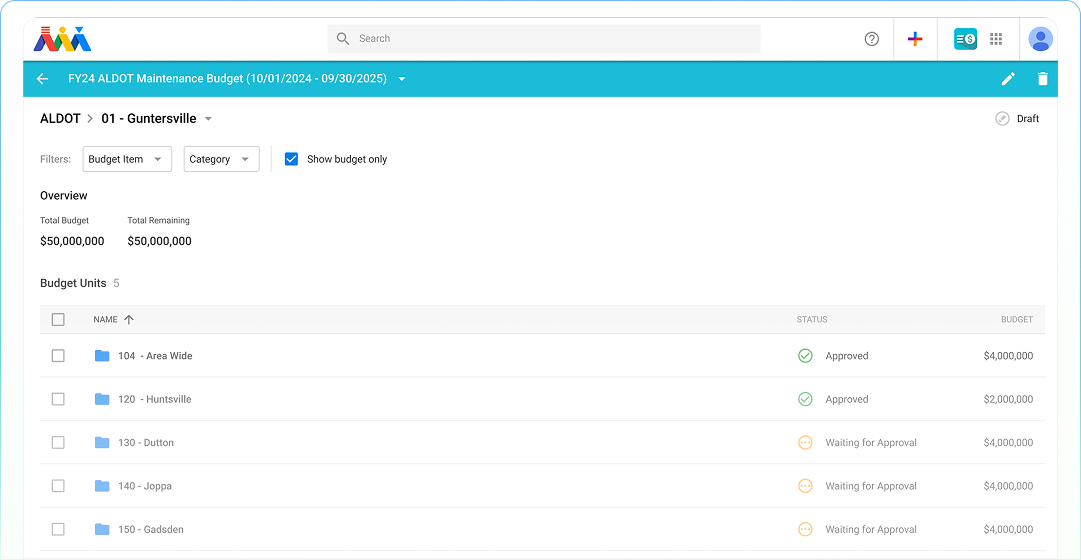Select the 140 - Joppa row checkbox

coord(59,486)
